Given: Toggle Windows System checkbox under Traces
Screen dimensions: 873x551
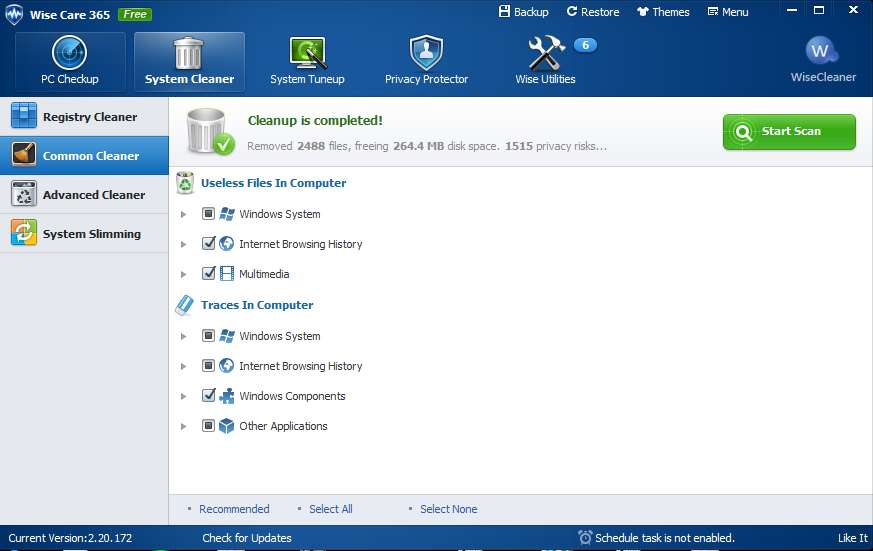Looking at the screenshot, I should point(208,336).
